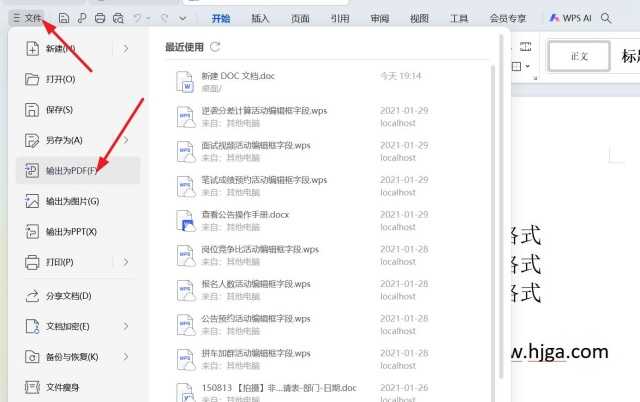Select 输出为PDF(F) menu entry
The image size is (640, 402).
coord(78,171)
